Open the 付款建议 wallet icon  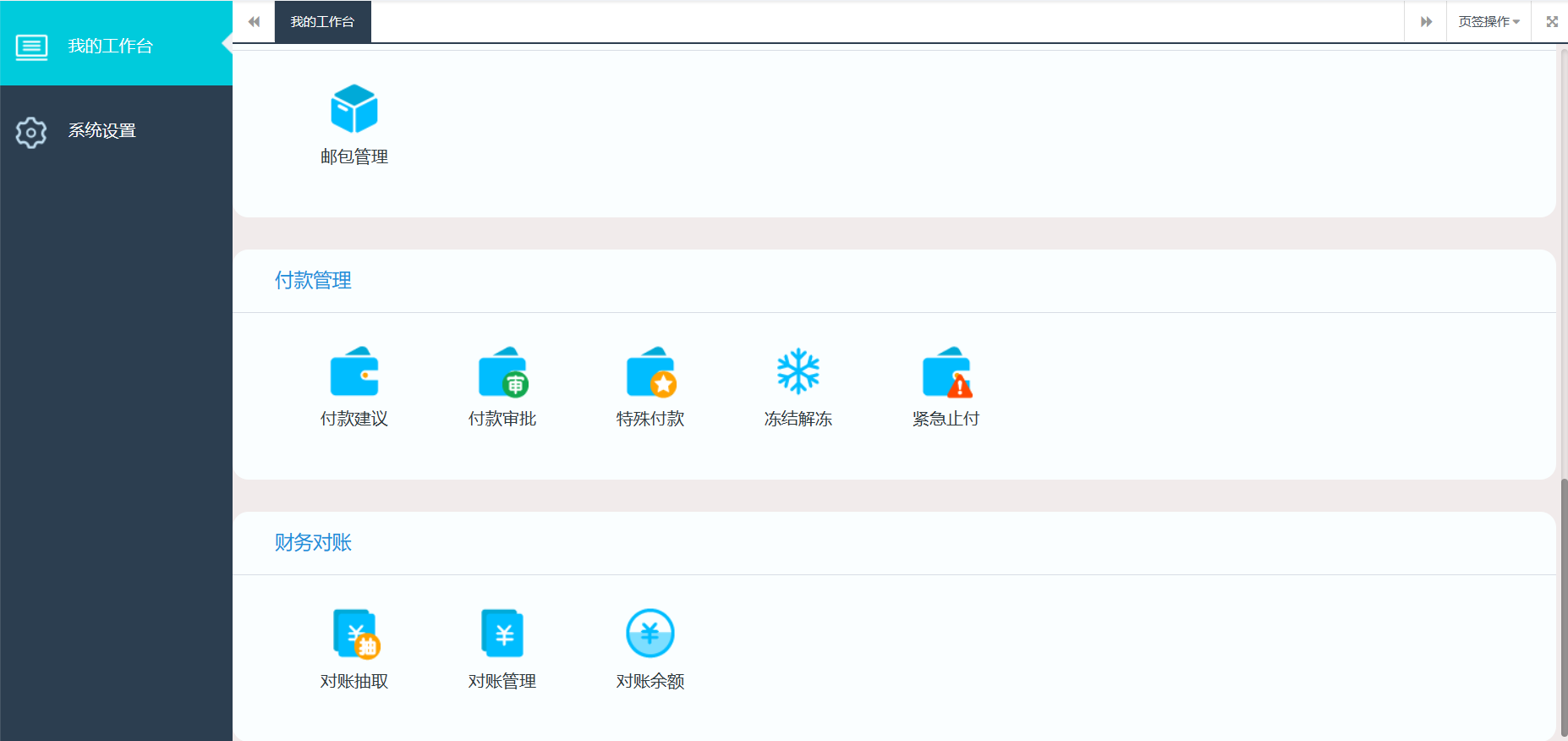pos(354,370)
